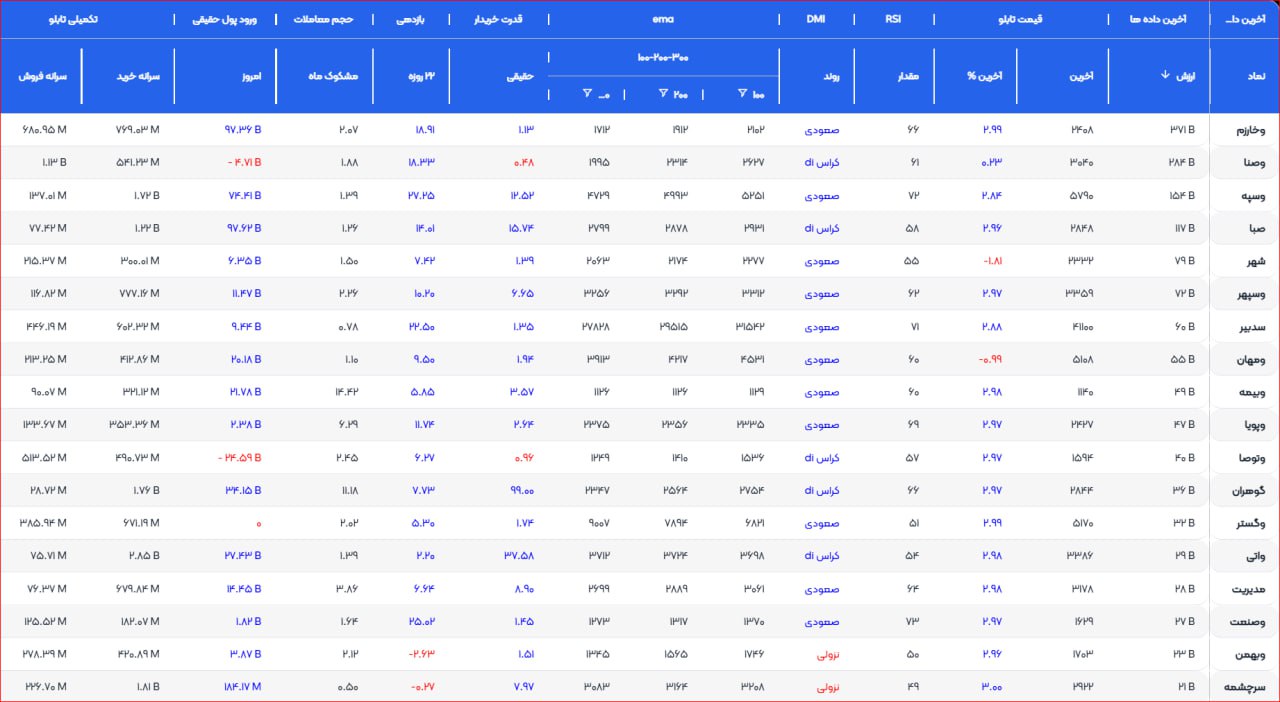Click the سرانه فروش column header
The height and width of the screenshot is (702, 1280).
[43, 75]
